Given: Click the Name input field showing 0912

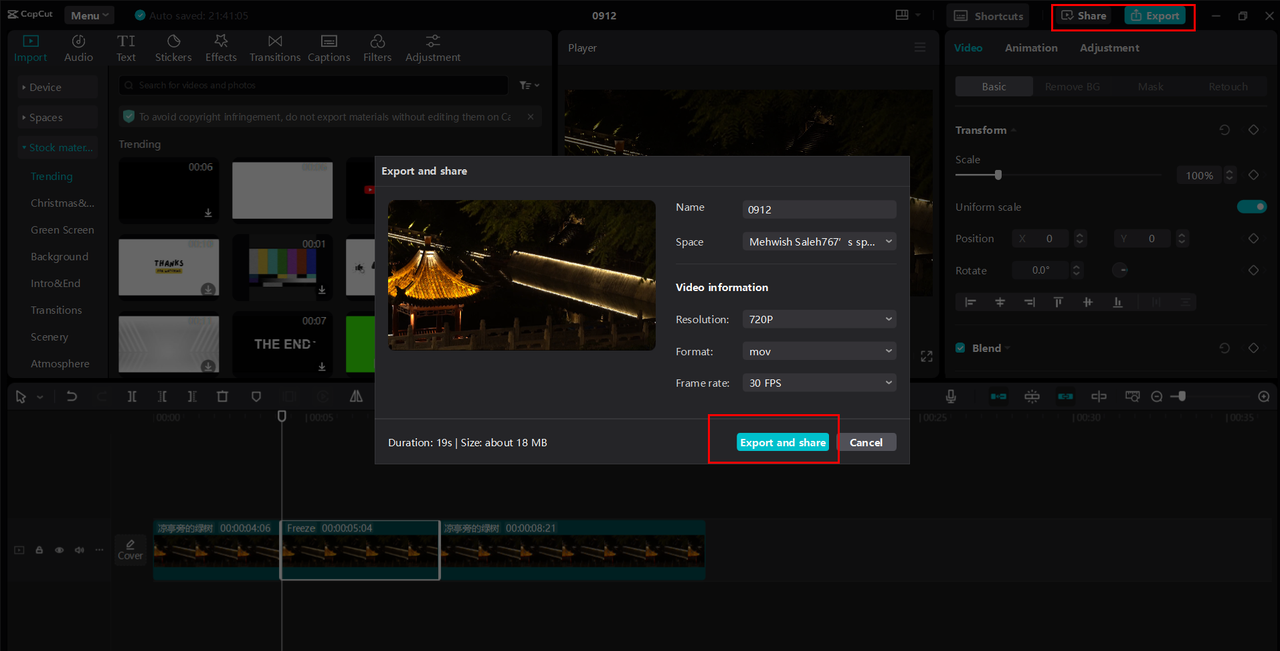Looking at the screenshot, I should [820, 210].
